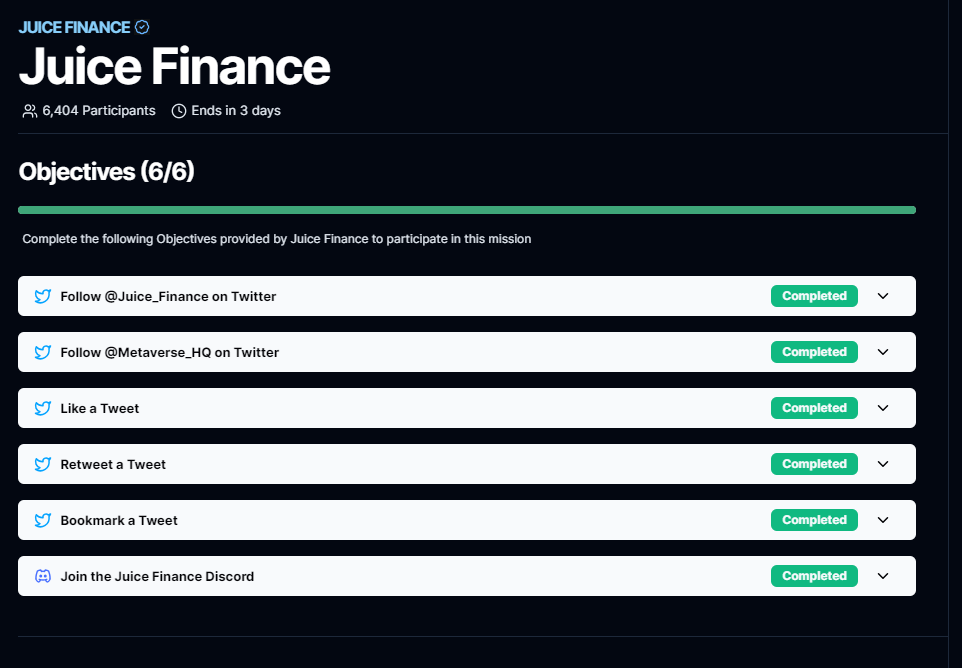Expand the Join Juice Finance Discord chevron

coord(883,576)
